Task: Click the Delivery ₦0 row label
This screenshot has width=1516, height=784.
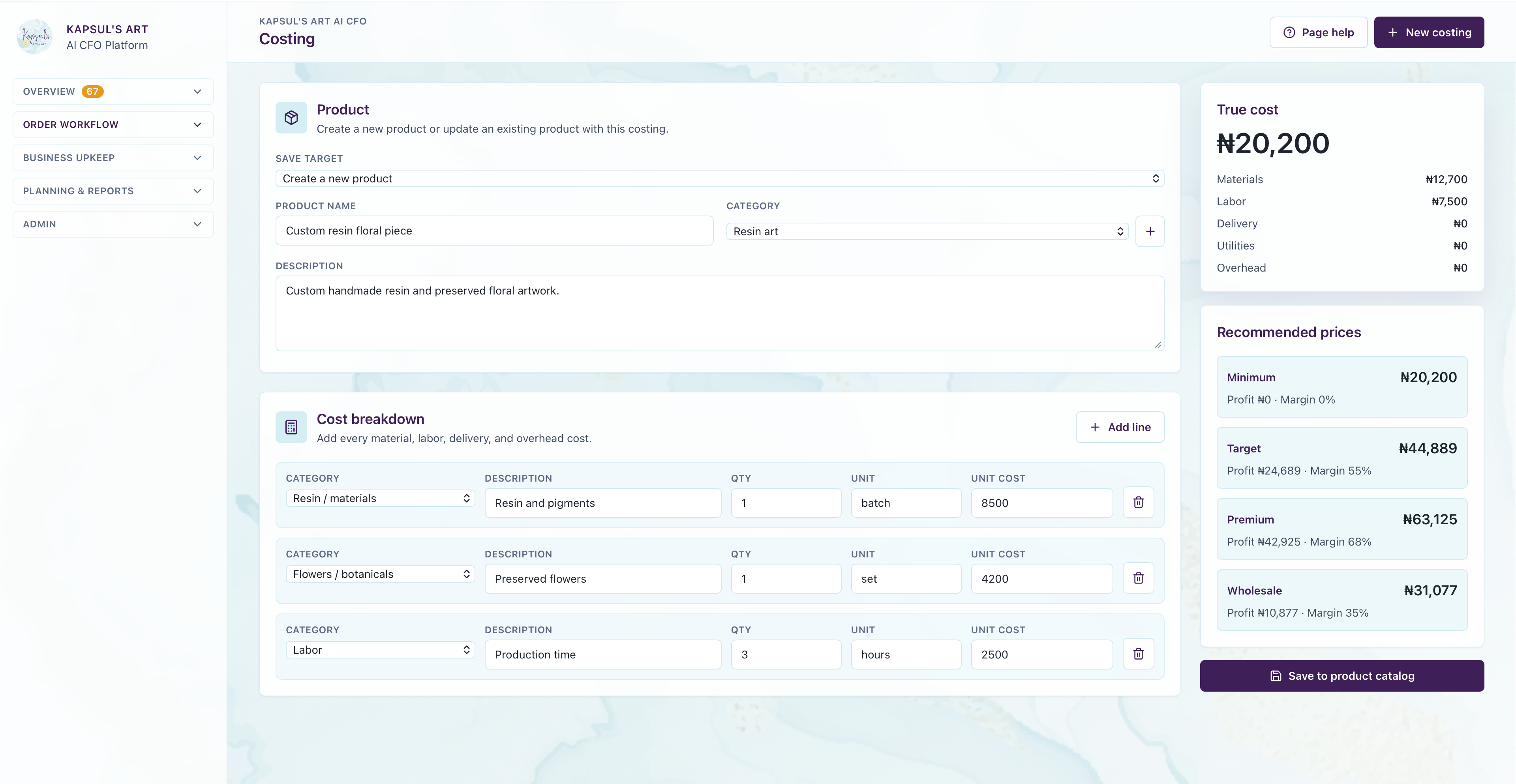Action: [x=1237, y=224]
